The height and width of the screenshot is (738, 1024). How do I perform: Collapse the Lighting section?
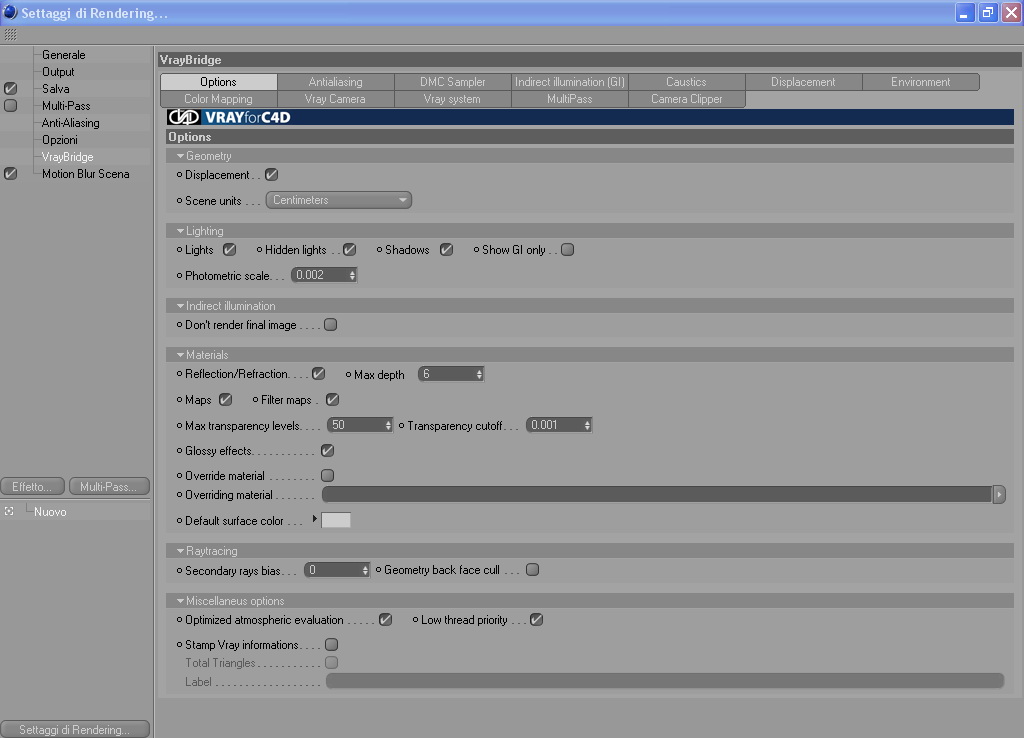pos(180,231)
